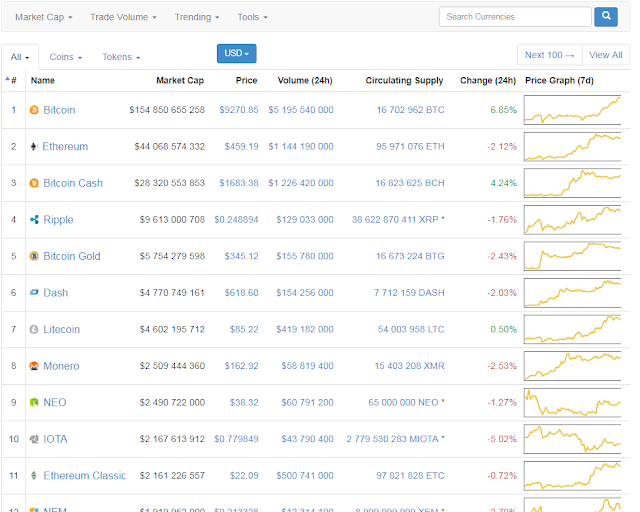This screenshot has height=512, width=640.
Task: Click the Litecoin logo icon
Action: point(34,329)
